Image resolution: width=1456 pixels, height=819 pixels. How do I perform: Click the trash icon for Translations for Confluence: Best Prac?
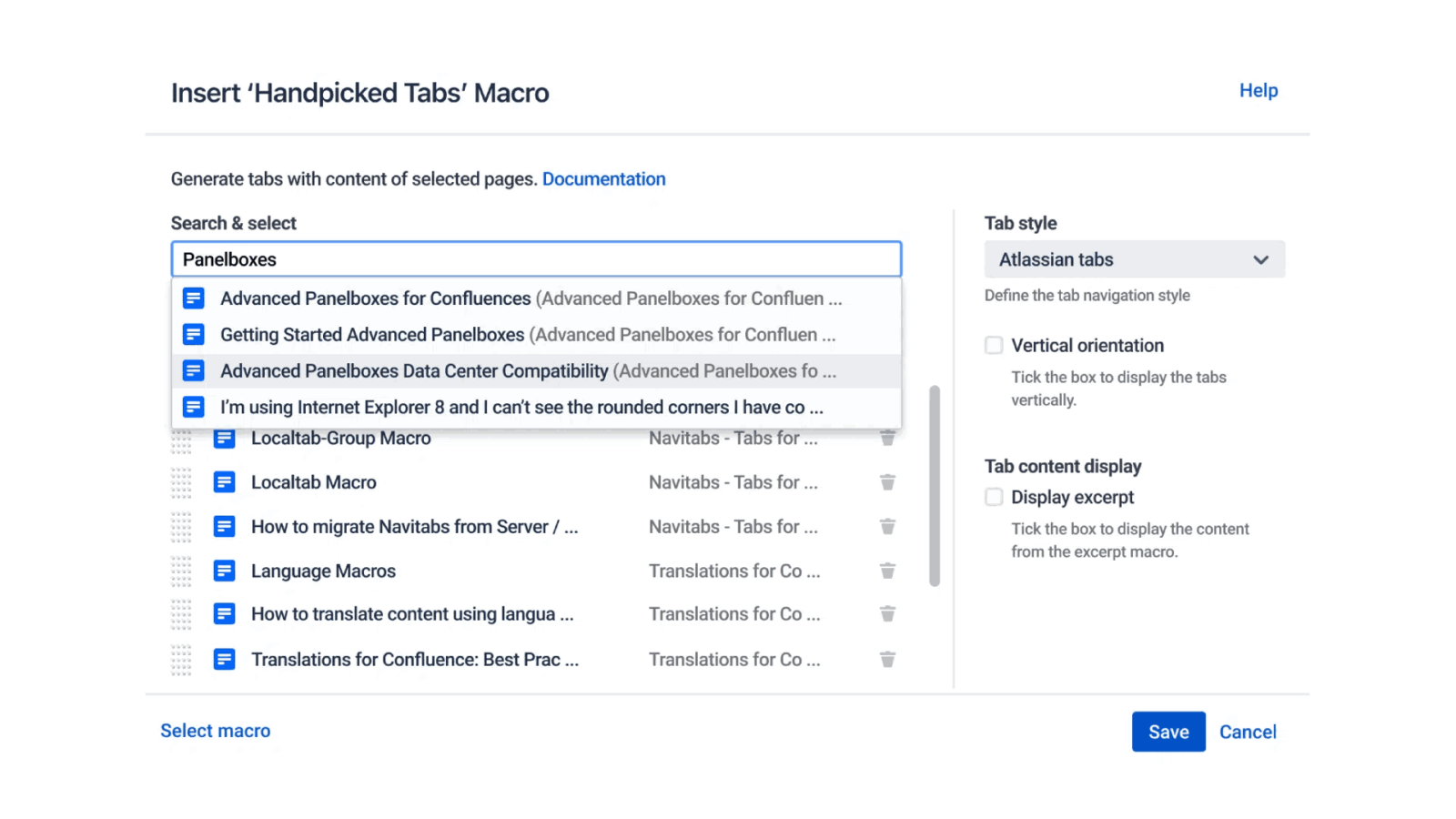(x=887, y=659)
